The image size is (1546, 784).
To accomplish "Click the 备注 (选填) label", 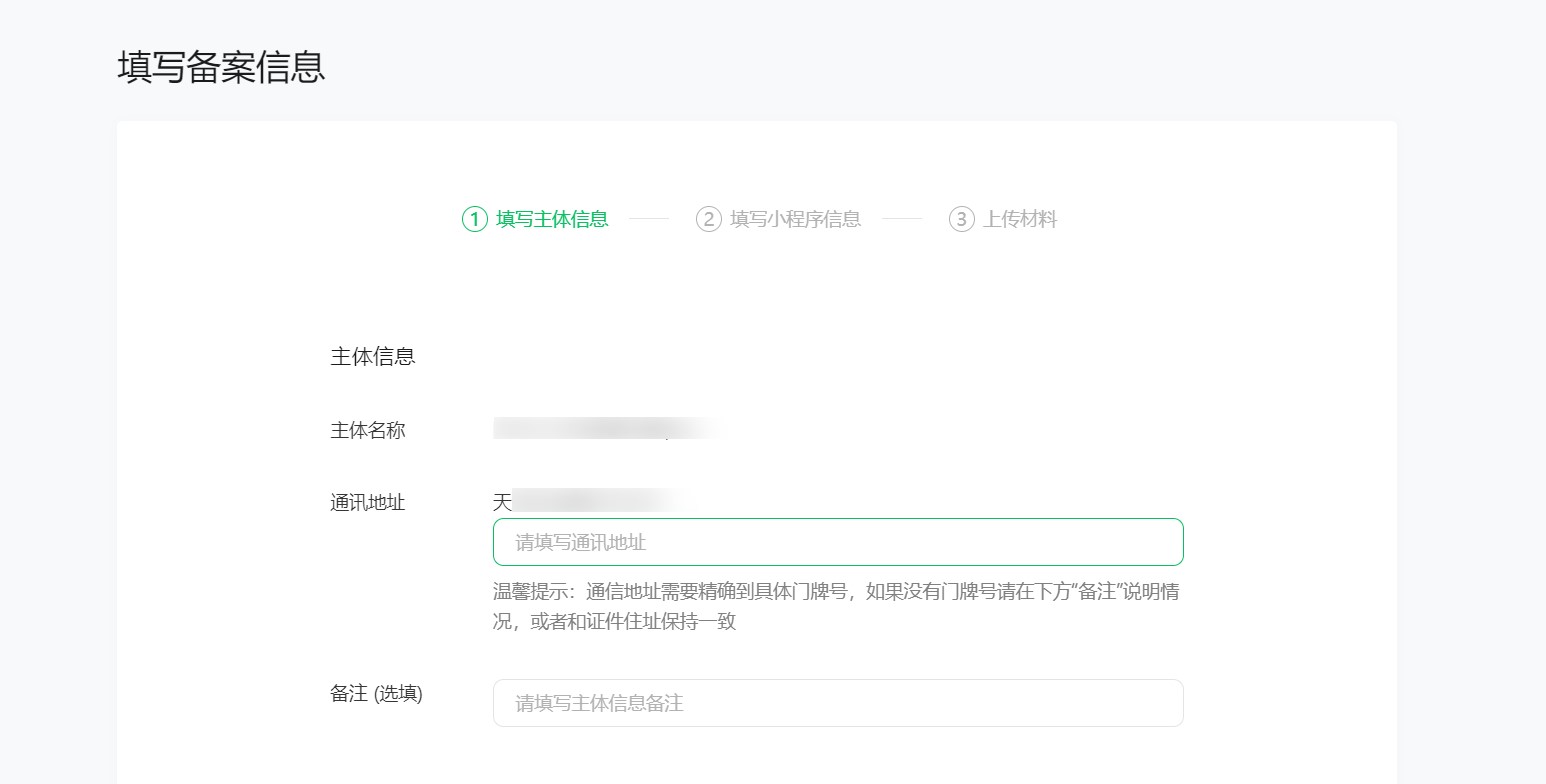I will tap(373, 694).
